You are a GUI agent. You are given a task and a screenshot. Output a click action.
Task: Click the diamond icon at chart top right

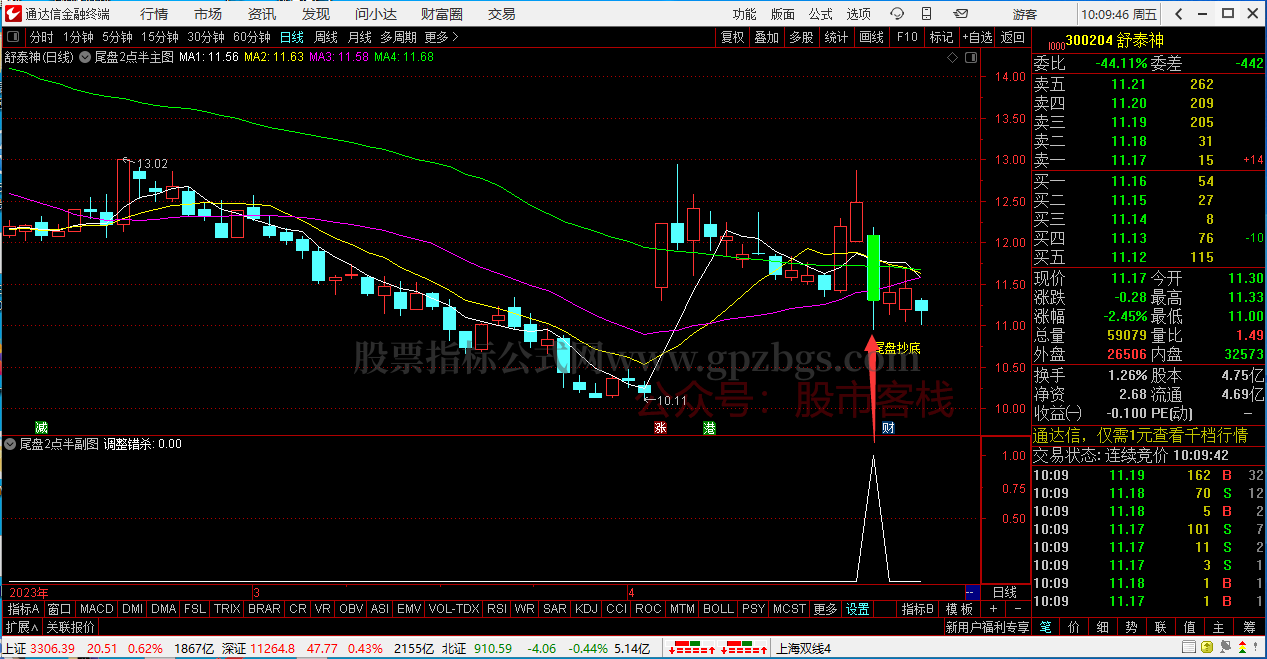[x=953, y=57]
